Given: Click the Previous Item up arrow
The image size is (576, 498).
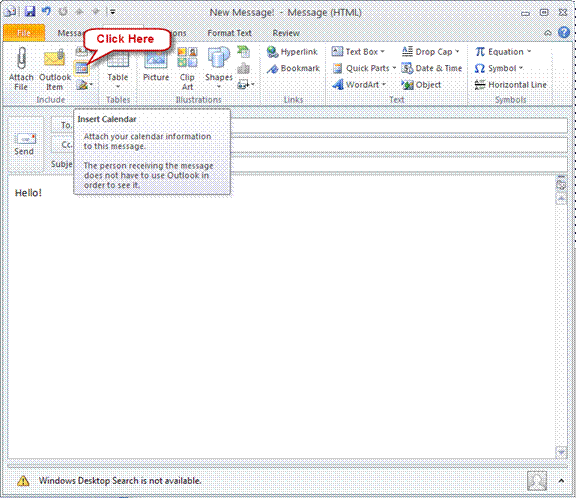Looking at the screenshot, I should pyautogui.click(x=79, y=12).
